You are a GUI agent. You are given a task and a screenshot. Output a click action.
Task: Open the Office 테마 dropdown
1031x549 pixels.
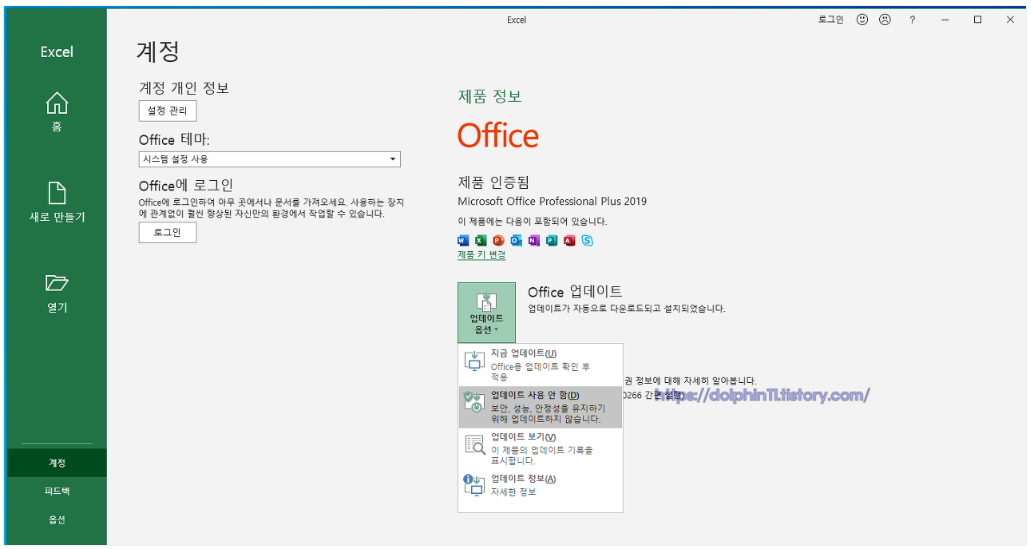[x=269, y=159]
